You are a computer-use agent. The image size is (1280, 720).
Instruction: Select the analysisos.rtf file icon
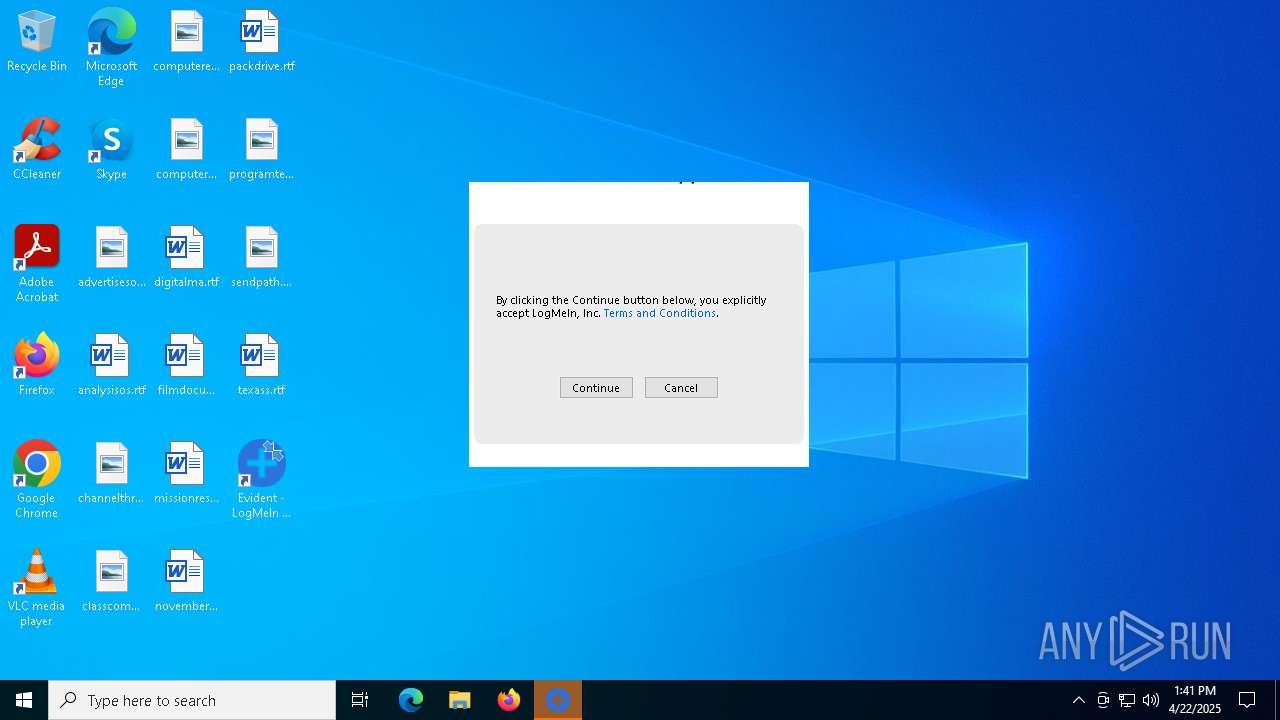click(111, 365)
